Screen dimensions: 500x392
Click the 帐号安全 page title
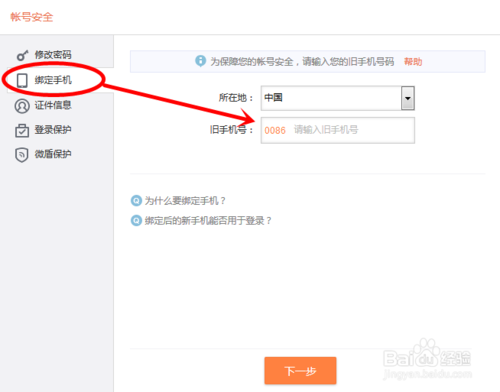click(32, 17)
